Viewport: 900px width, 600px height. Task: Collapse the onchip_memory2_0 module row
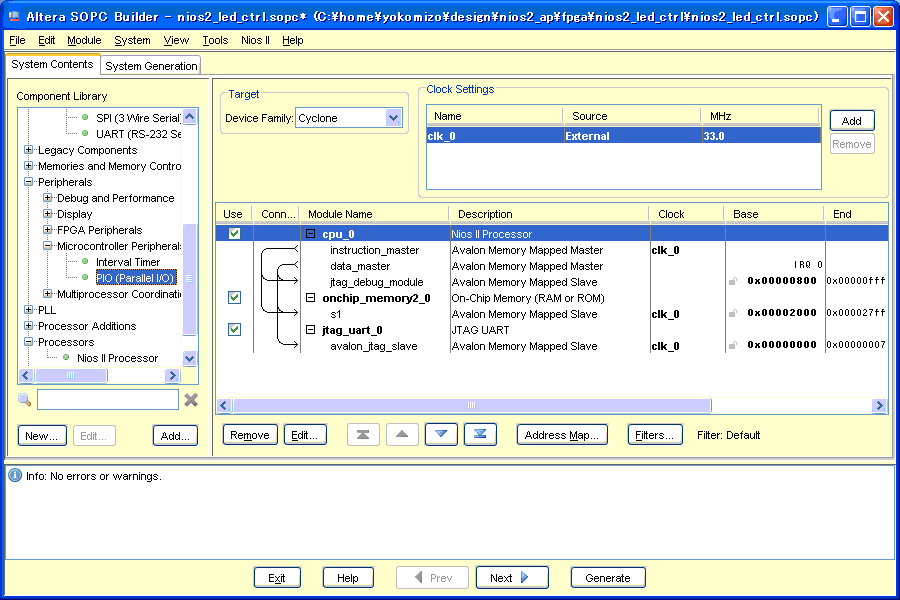(311, 297)
